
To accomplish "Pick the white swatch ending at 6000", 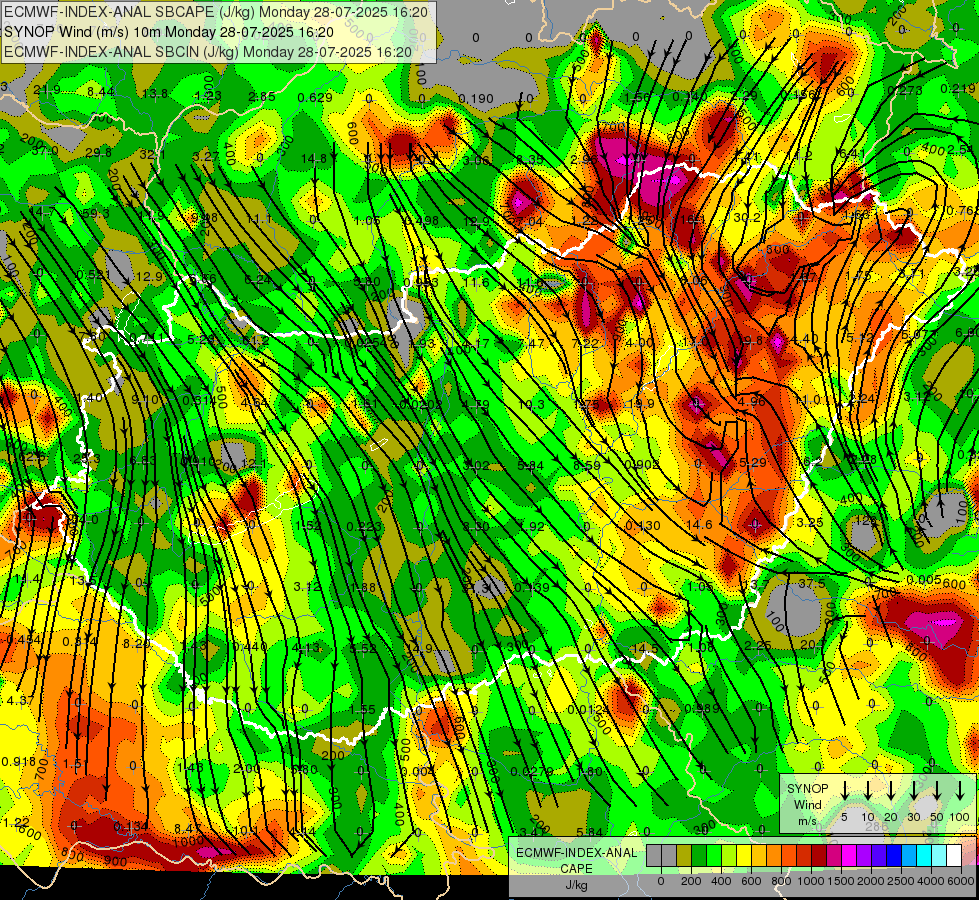I will tap(955, 856).
